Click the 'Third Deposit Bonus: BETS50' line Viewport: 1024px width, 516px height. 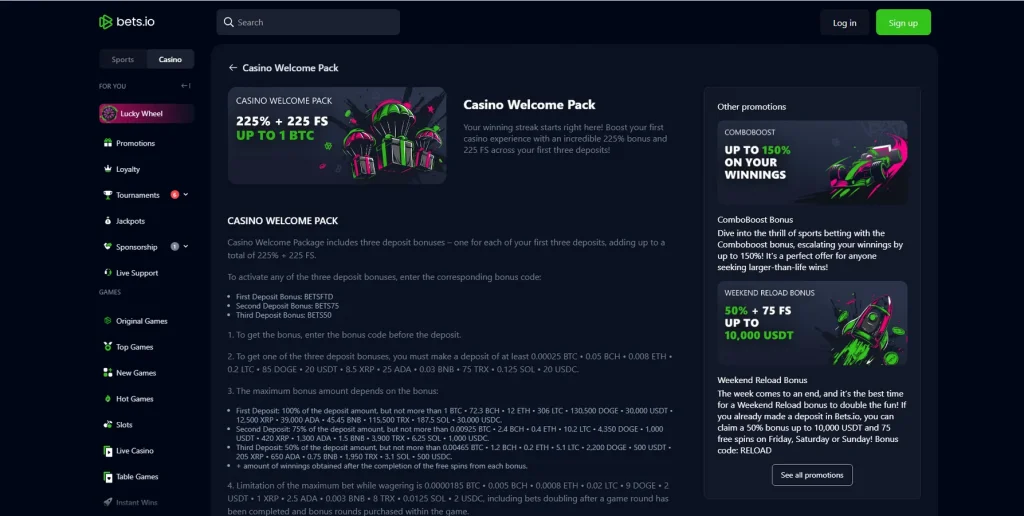[x=283, y=315]
